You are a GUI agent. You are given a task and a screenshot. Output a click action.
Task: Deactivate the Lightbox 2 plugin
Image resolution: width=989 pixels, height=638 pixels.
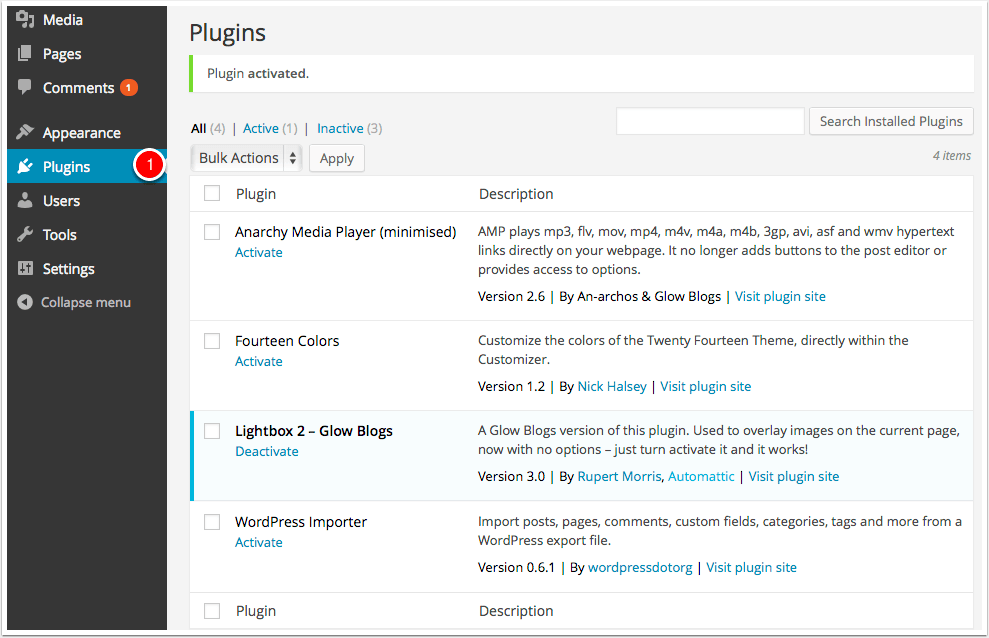[x=266, y=451]
